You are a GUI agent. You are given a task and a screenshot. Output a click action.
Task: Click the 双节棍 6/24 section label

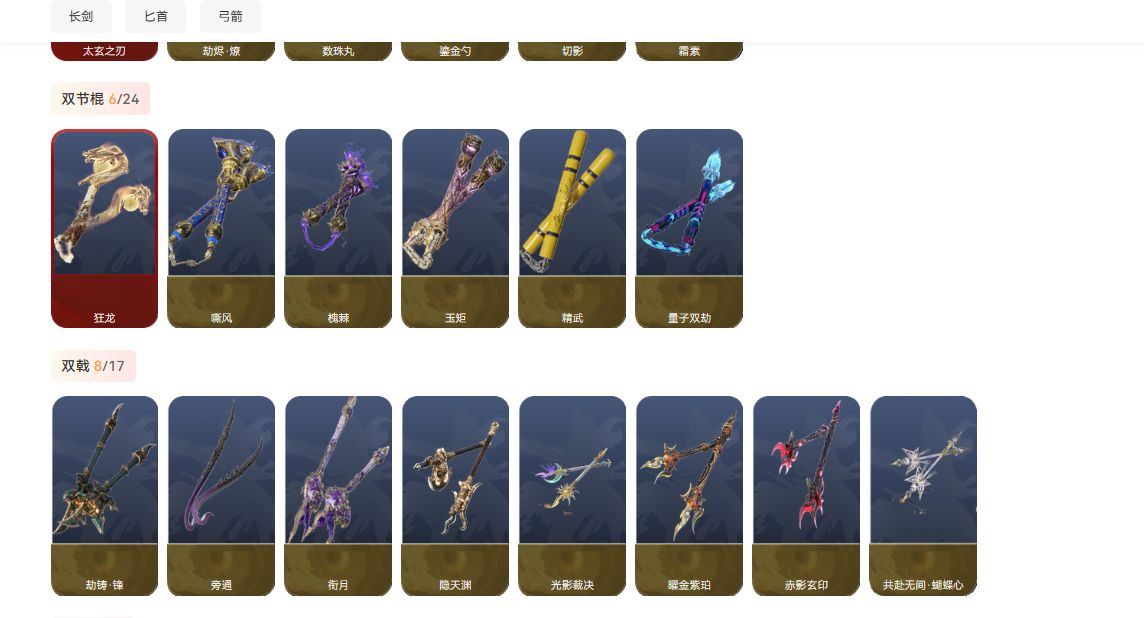tap(100, 99)
